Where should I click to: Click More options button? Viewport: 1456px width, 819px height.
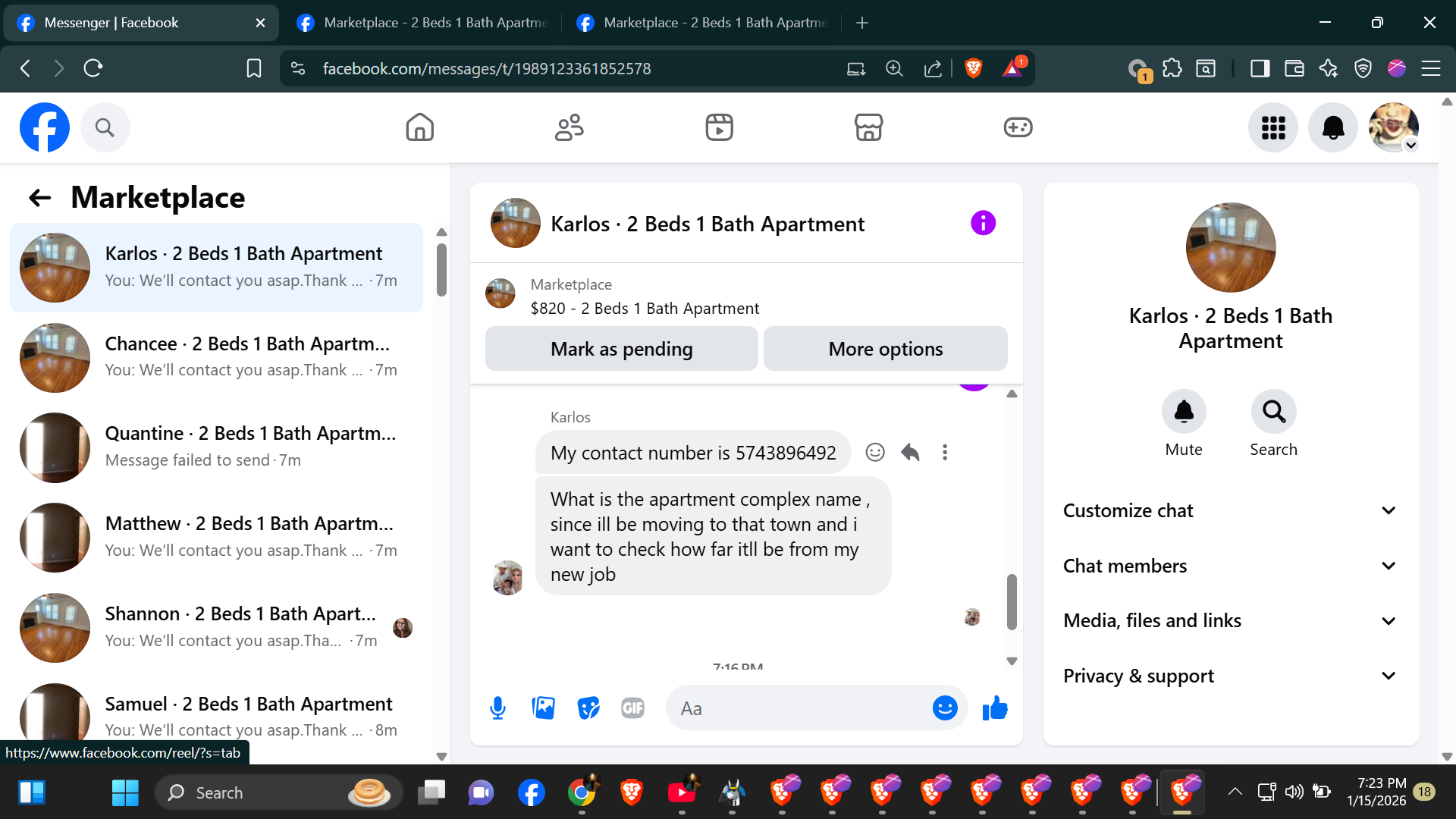(885, 349)
